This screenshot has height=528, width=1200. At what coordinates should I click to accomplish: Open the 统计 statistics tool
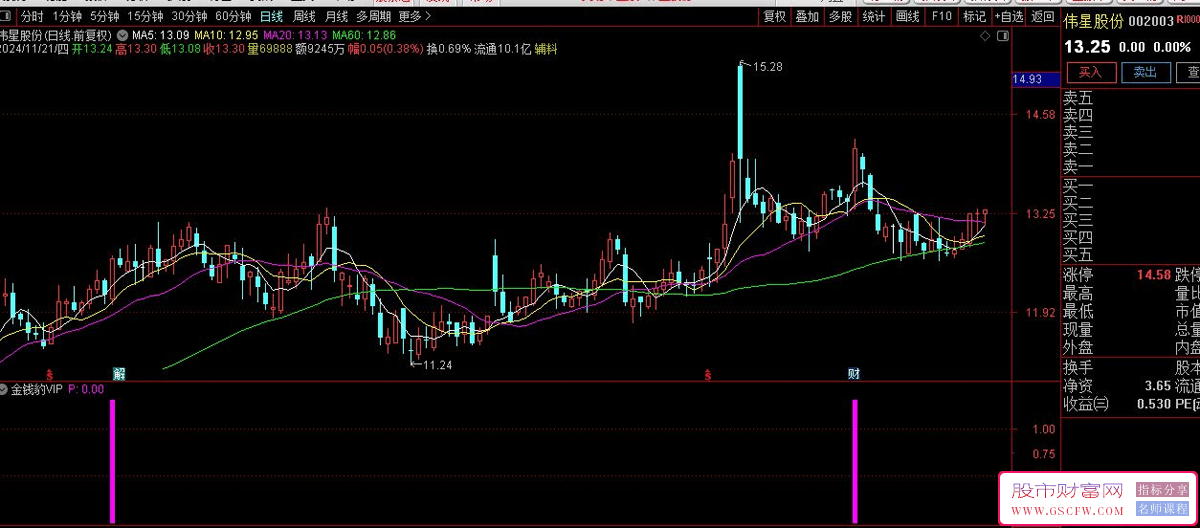874,16
